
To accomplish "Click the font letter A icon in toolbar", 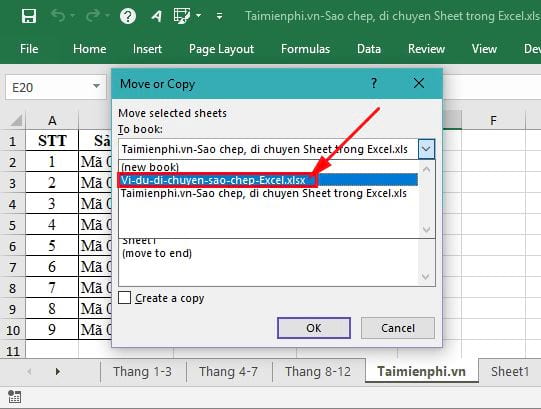I will [x=156, y=16].
